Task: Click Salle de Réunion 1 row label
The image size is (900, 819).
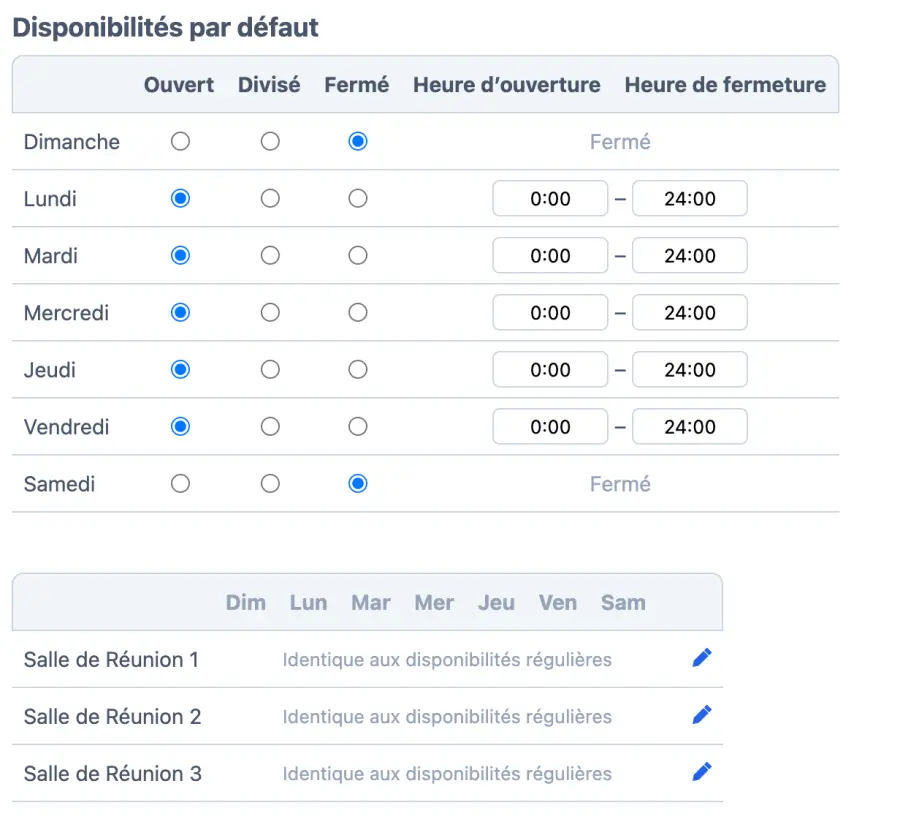Action: click(x=111, y=660)
